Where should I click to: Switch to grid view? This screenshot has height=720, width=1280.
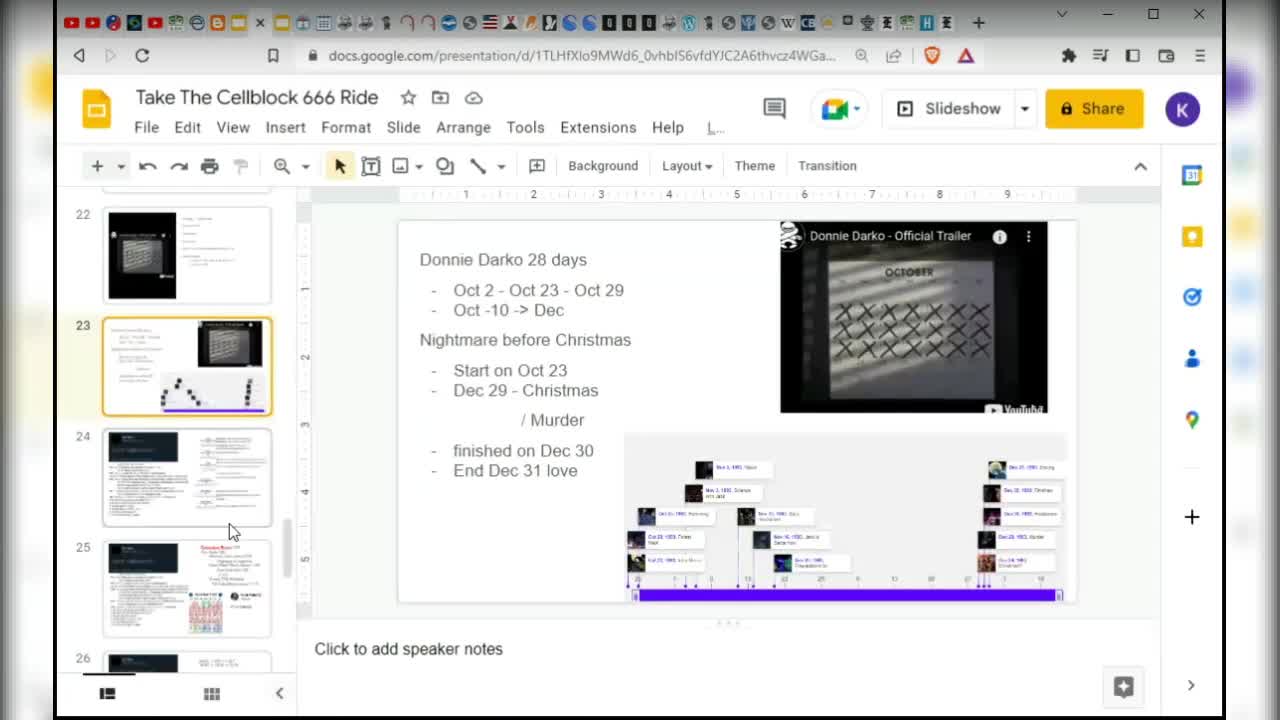pyautogui.click(x=212, y=693)
